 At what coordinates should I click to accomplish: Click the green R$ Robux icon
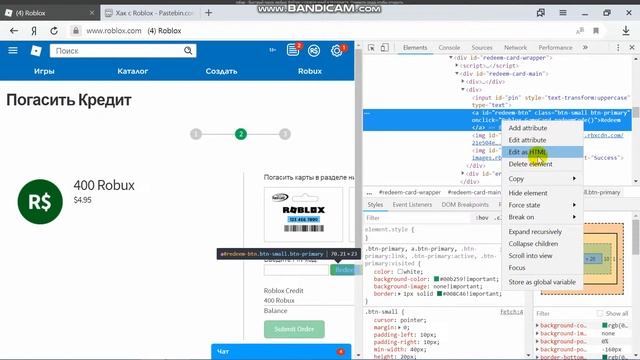(40, 202)
